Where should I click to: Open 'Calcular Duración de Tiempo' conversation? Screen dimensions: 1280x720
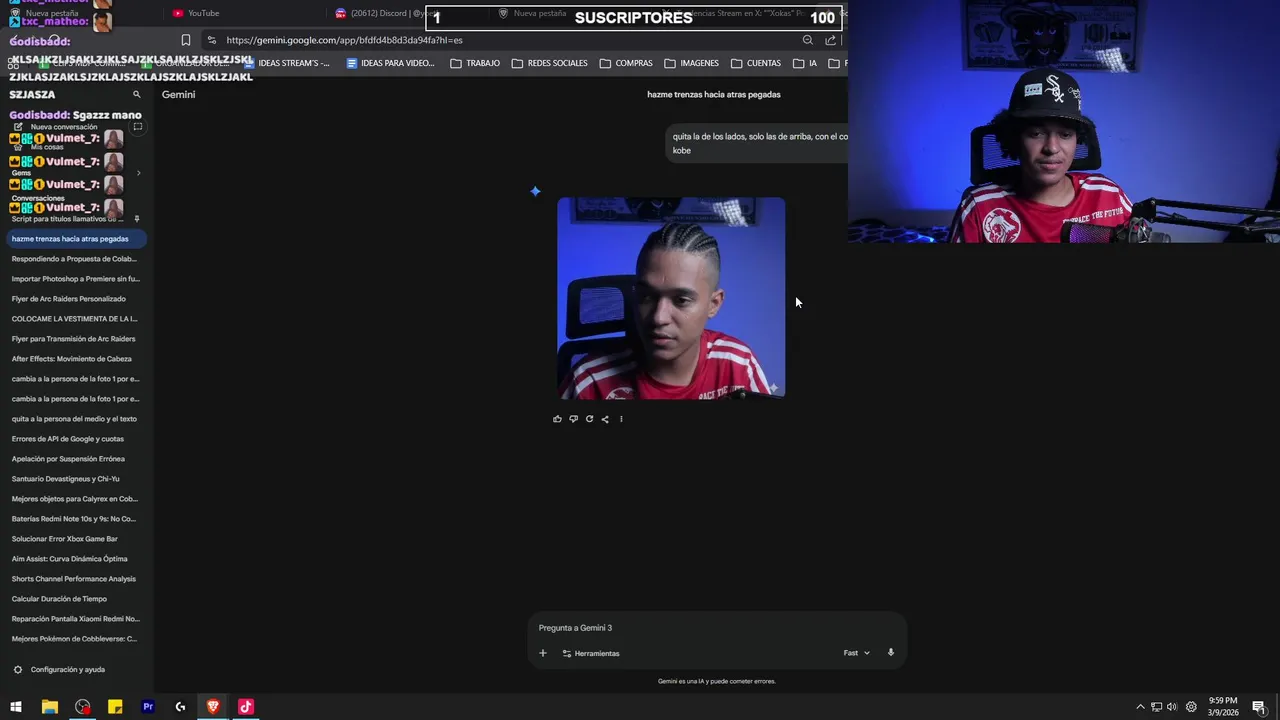tap(59, 599)
